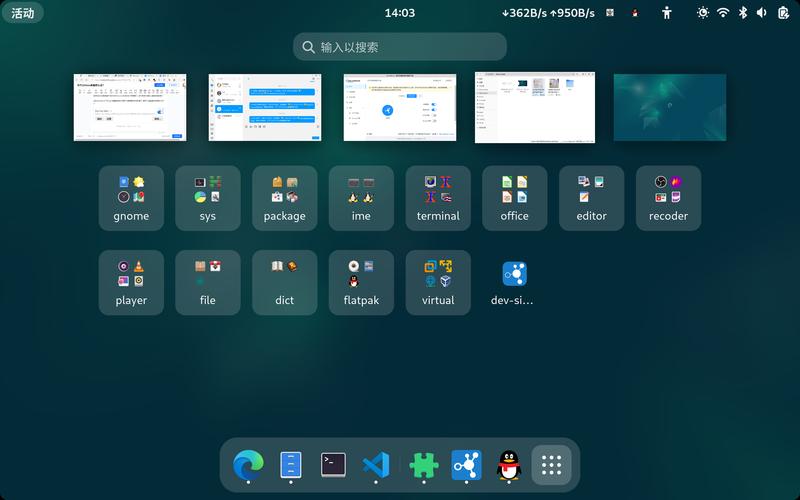Image resolution: width=800 pixels, height=500 pixels.
Task: Open the editor app folder
Action: click(592, 198)
